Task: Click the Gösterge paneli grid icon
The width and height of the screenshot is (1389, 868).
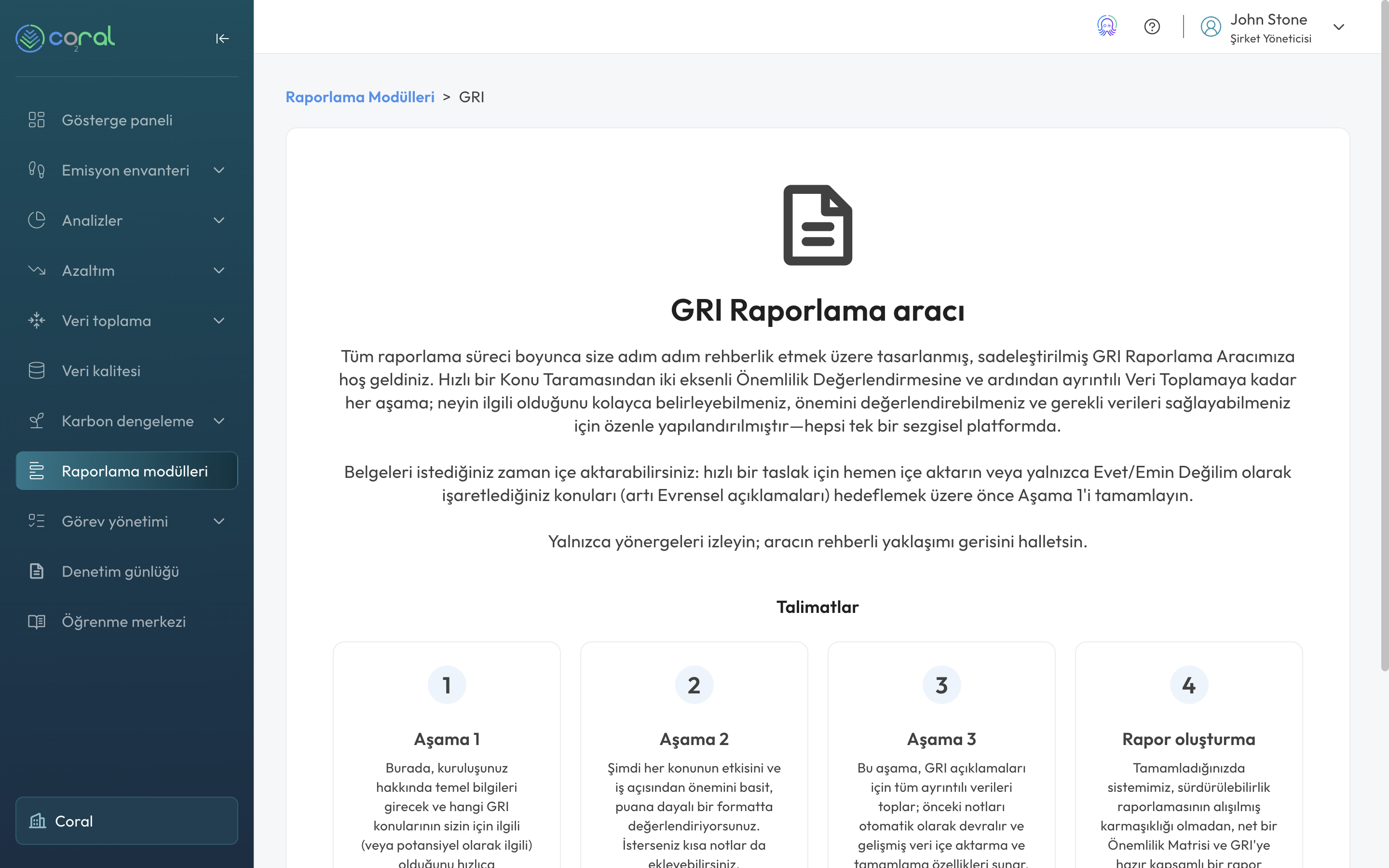Action: (x=37, y=120)
